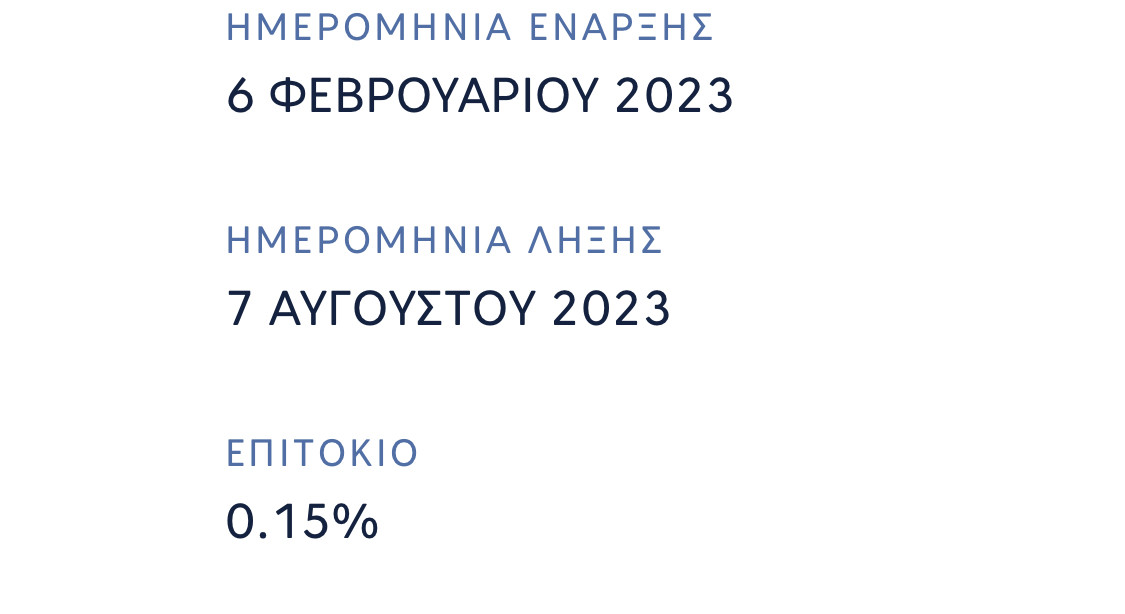Select the start date 6 ΦΕΒΡΟΥΑΡΙΟΥ 2023

(480, 97)
